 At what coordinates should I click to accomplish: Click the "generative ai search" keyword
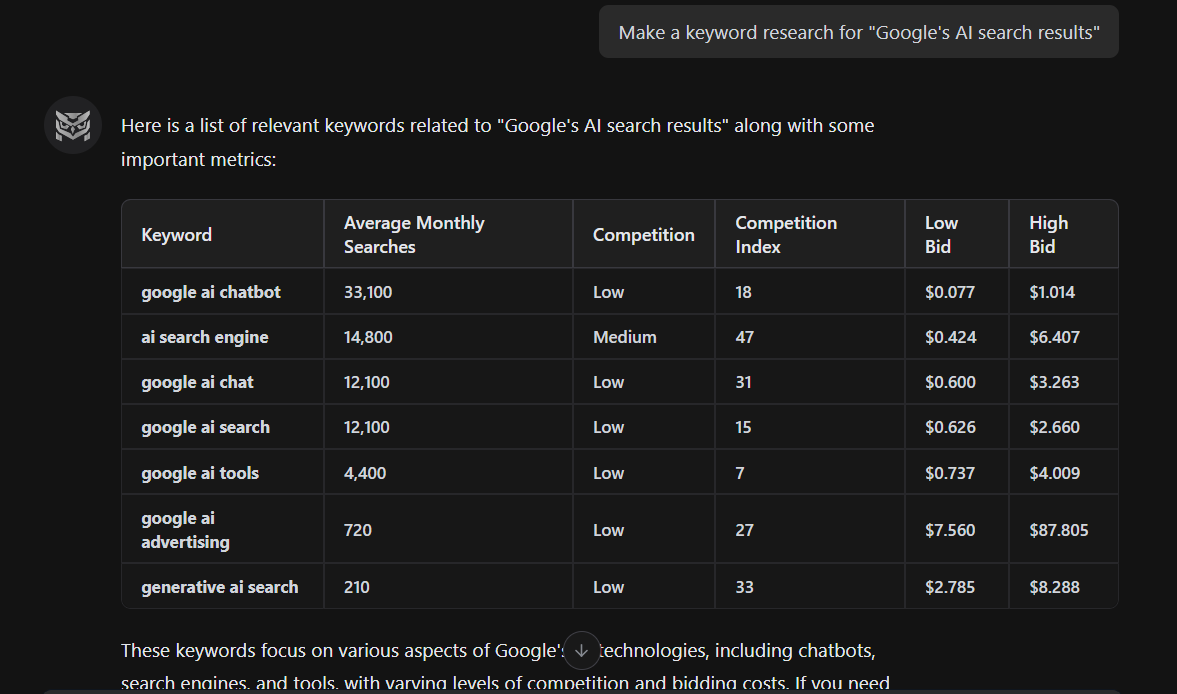point(219,587)
